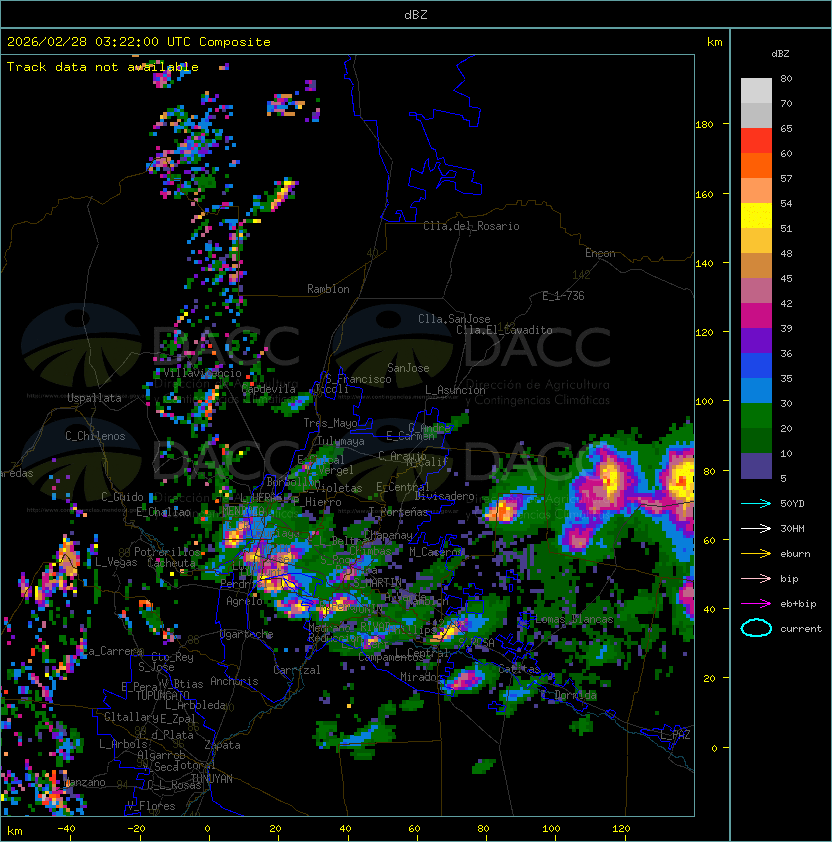Image resolution: width=832 pixels, height=842 pixels.
Task: Click the 'Carrizal' map label
Action: [x=297, y=670]
